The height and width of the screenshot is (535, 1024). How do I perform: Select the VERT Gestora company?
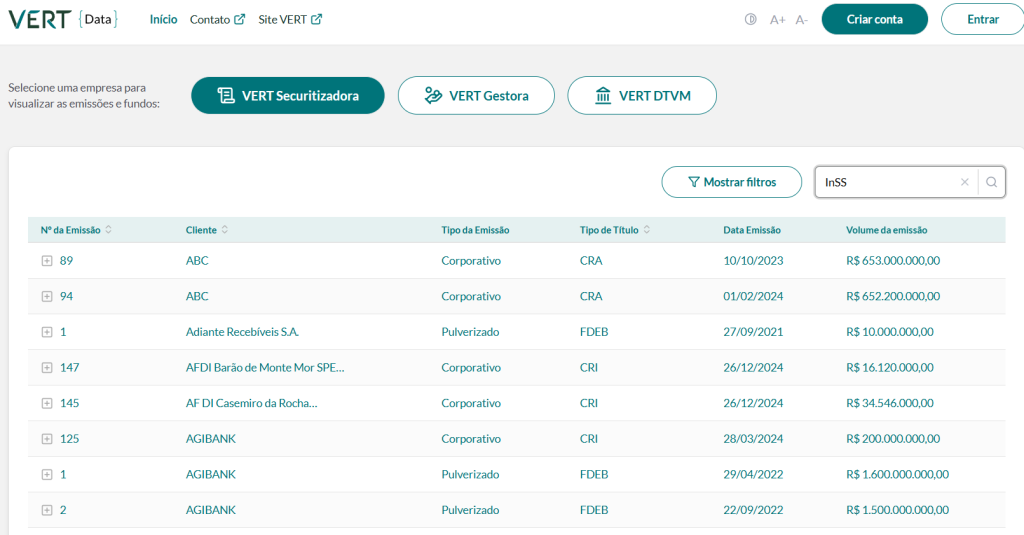[x=476, y=96]
